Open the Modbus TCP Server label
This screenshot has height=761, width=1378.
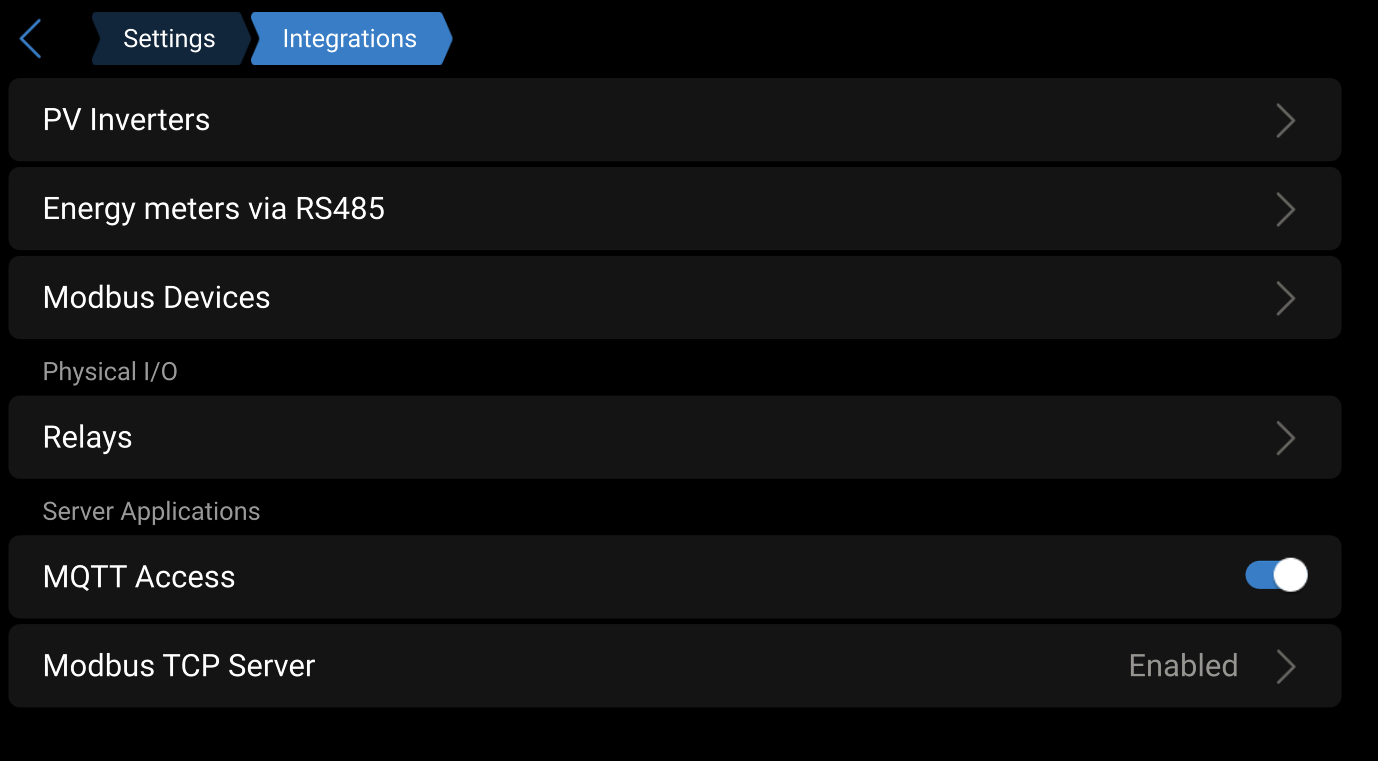tap(179, 666)
